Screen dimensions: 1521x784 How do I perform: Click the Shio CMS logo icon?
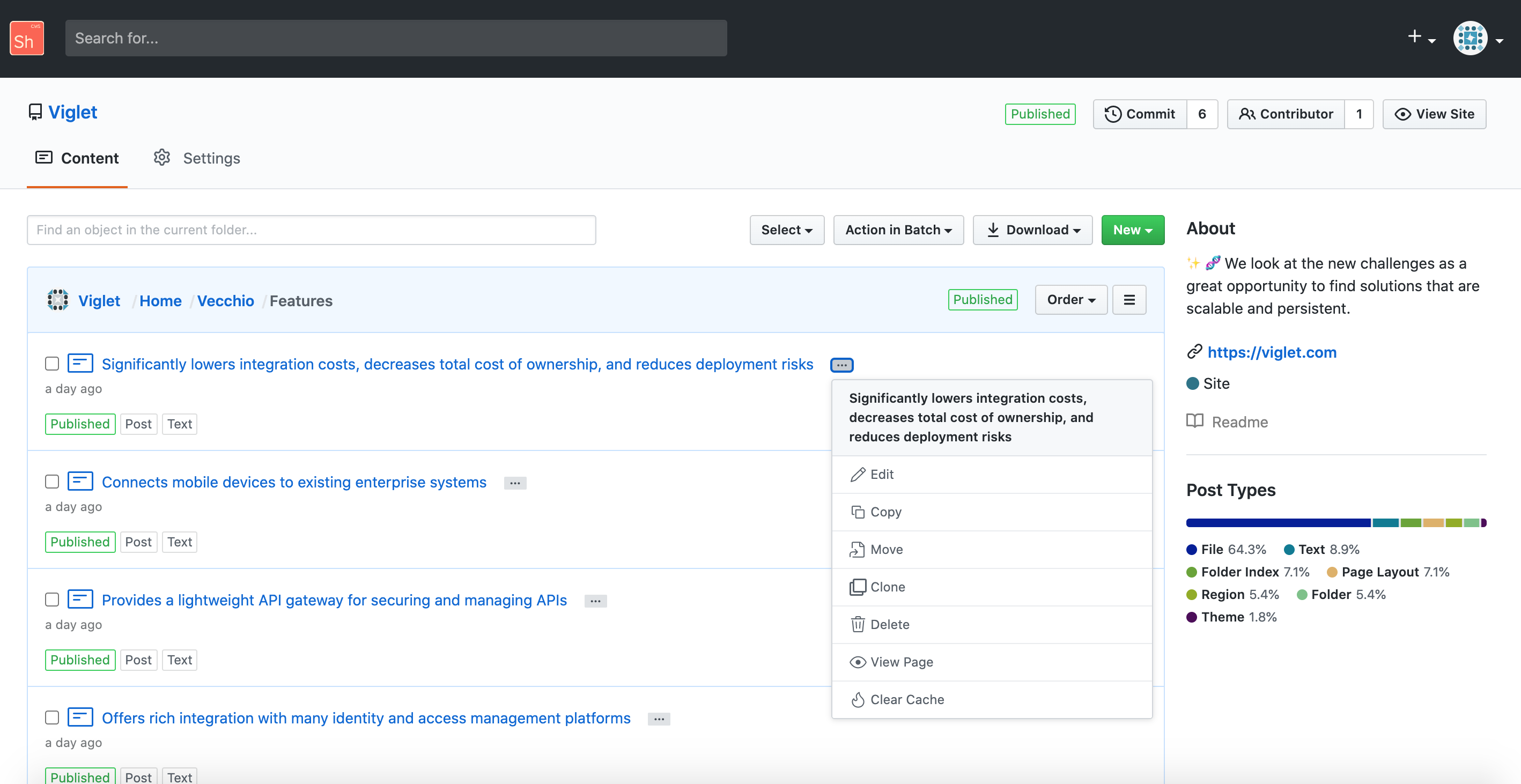point(27,39)
